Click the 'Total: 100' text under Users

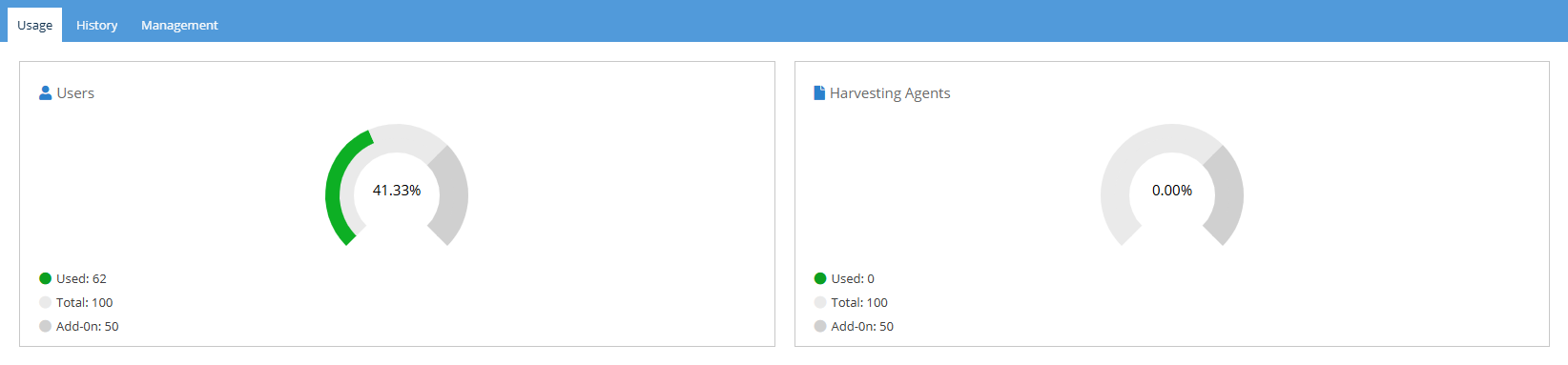[x=84, y=302]
